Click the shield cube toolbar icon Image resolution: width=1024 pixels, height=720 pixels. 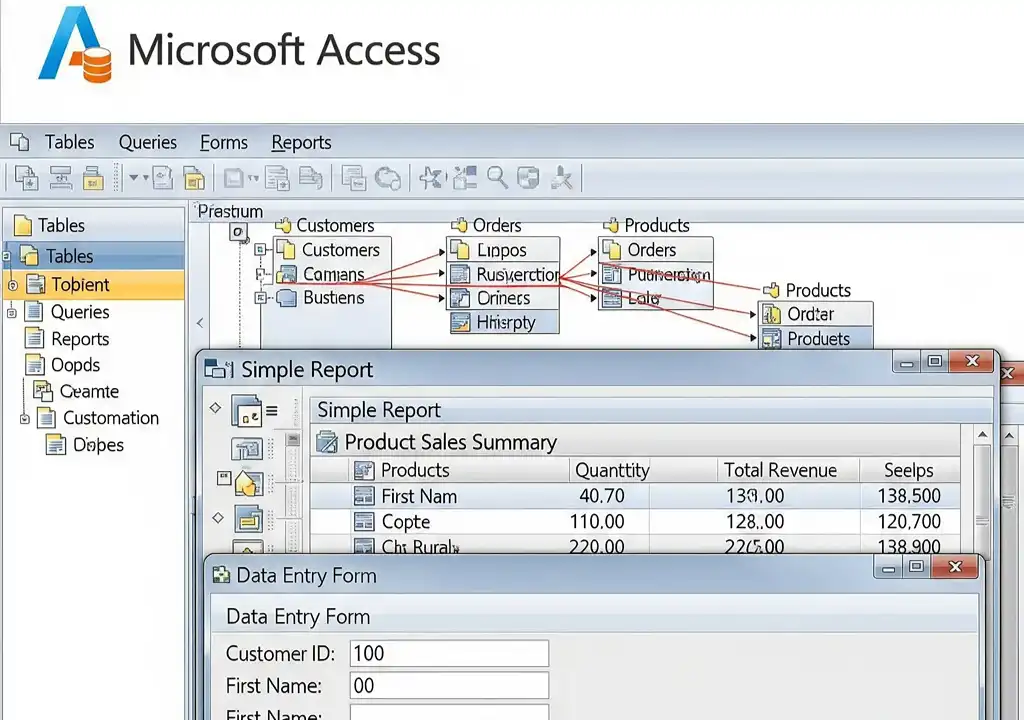click(528, 178)
